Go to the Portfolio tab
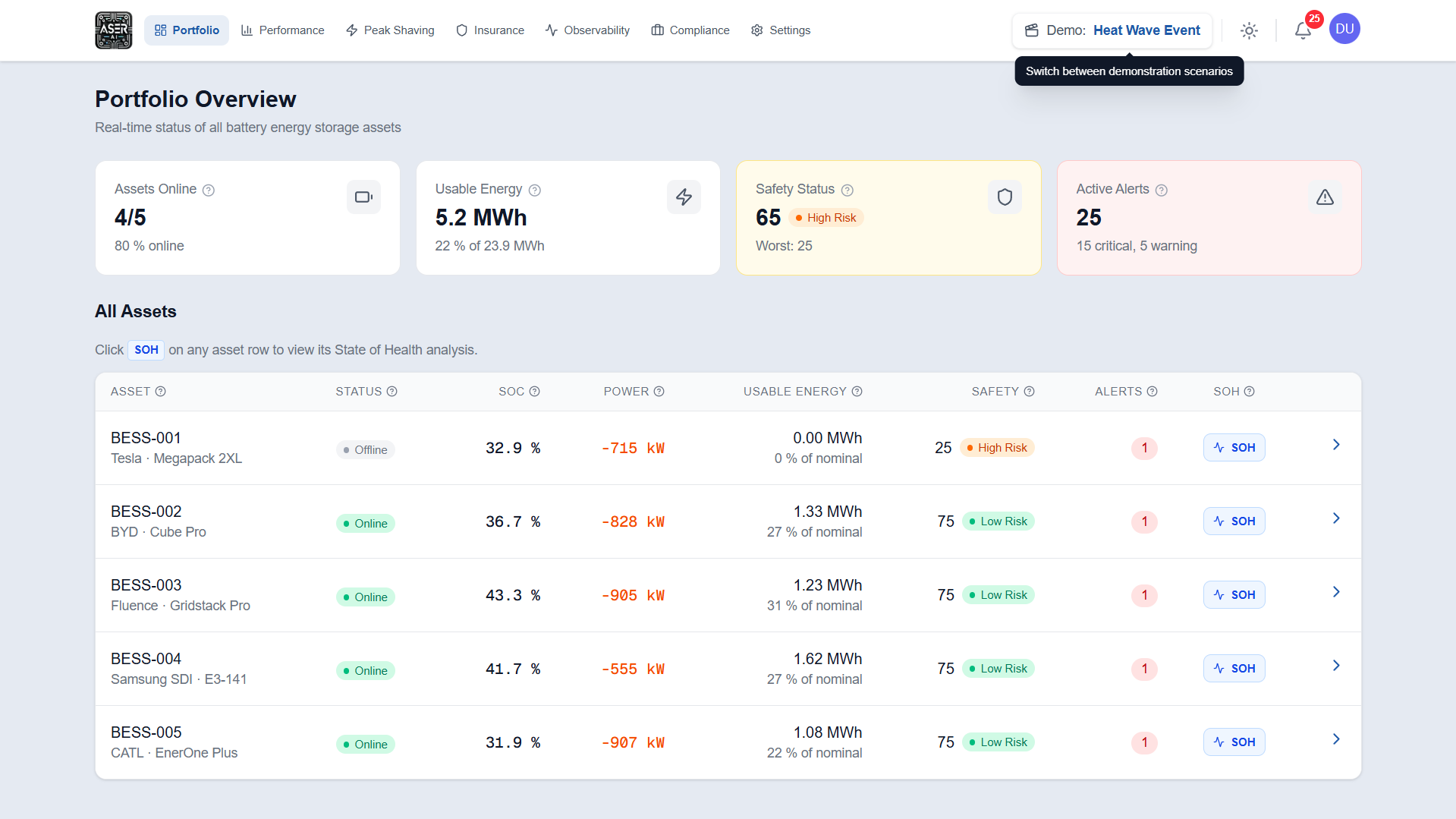The image size is (1456, 819). coord(187,30)
